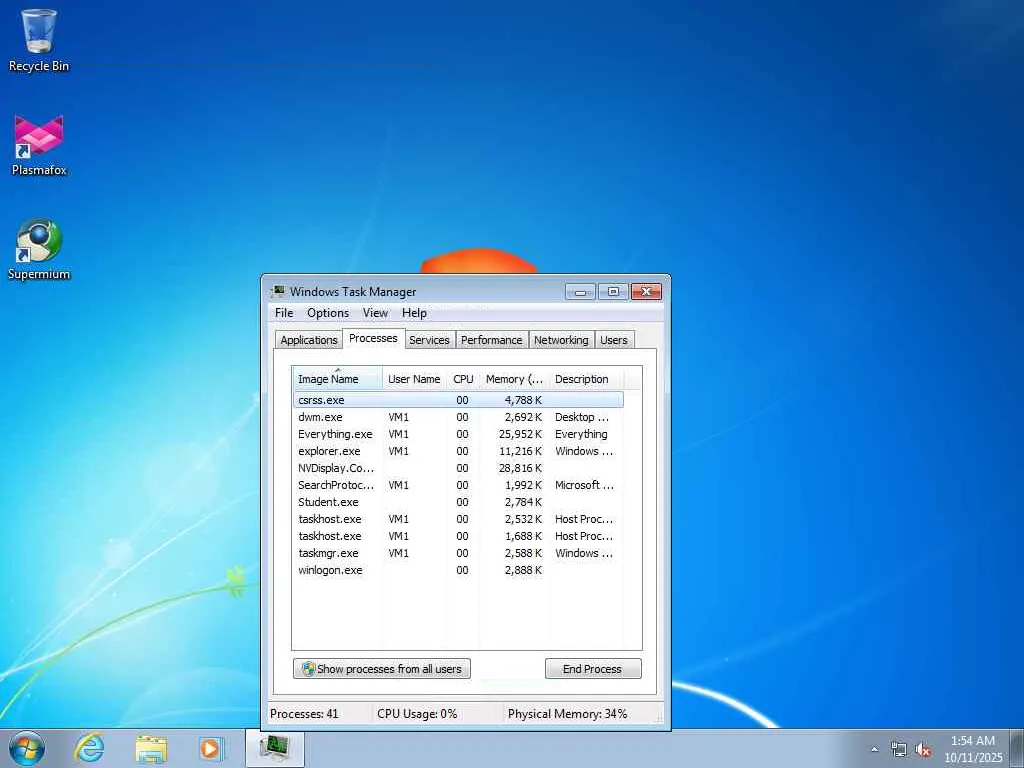Minimize the Task Manager window
This screenshot has width=1024, height=768.
(x=580, y=291)
